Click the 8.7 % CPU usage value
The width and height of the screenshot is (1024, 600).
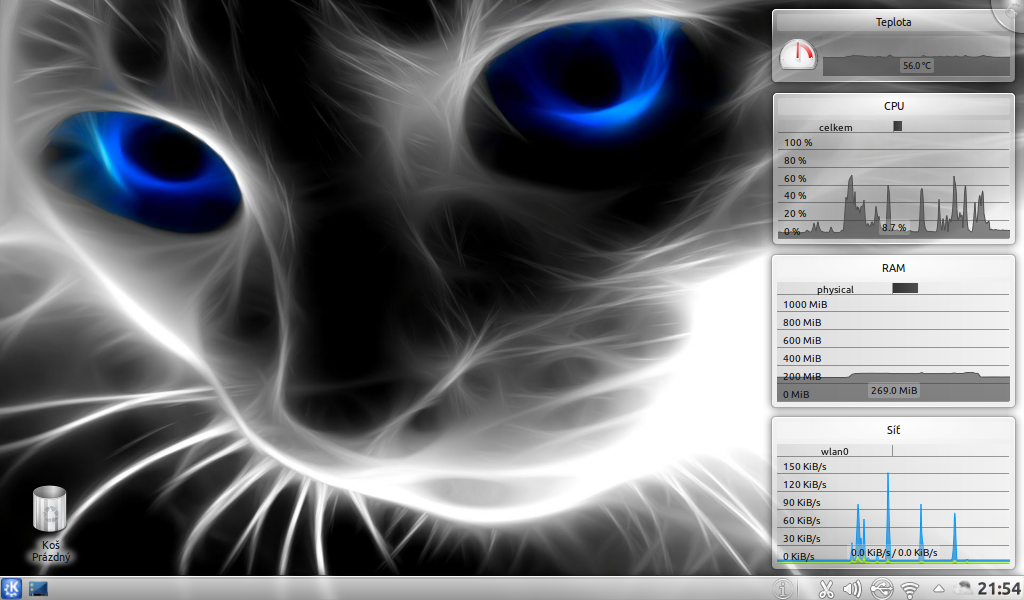click(894, 227)
